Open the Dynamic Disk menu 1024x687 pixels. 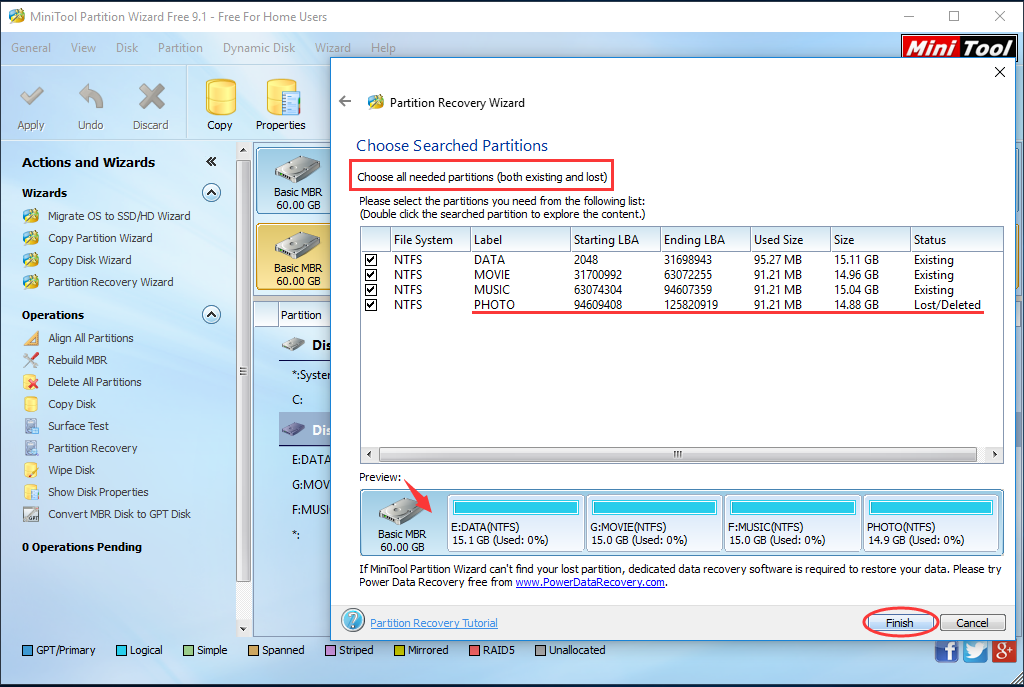(259, 48)
